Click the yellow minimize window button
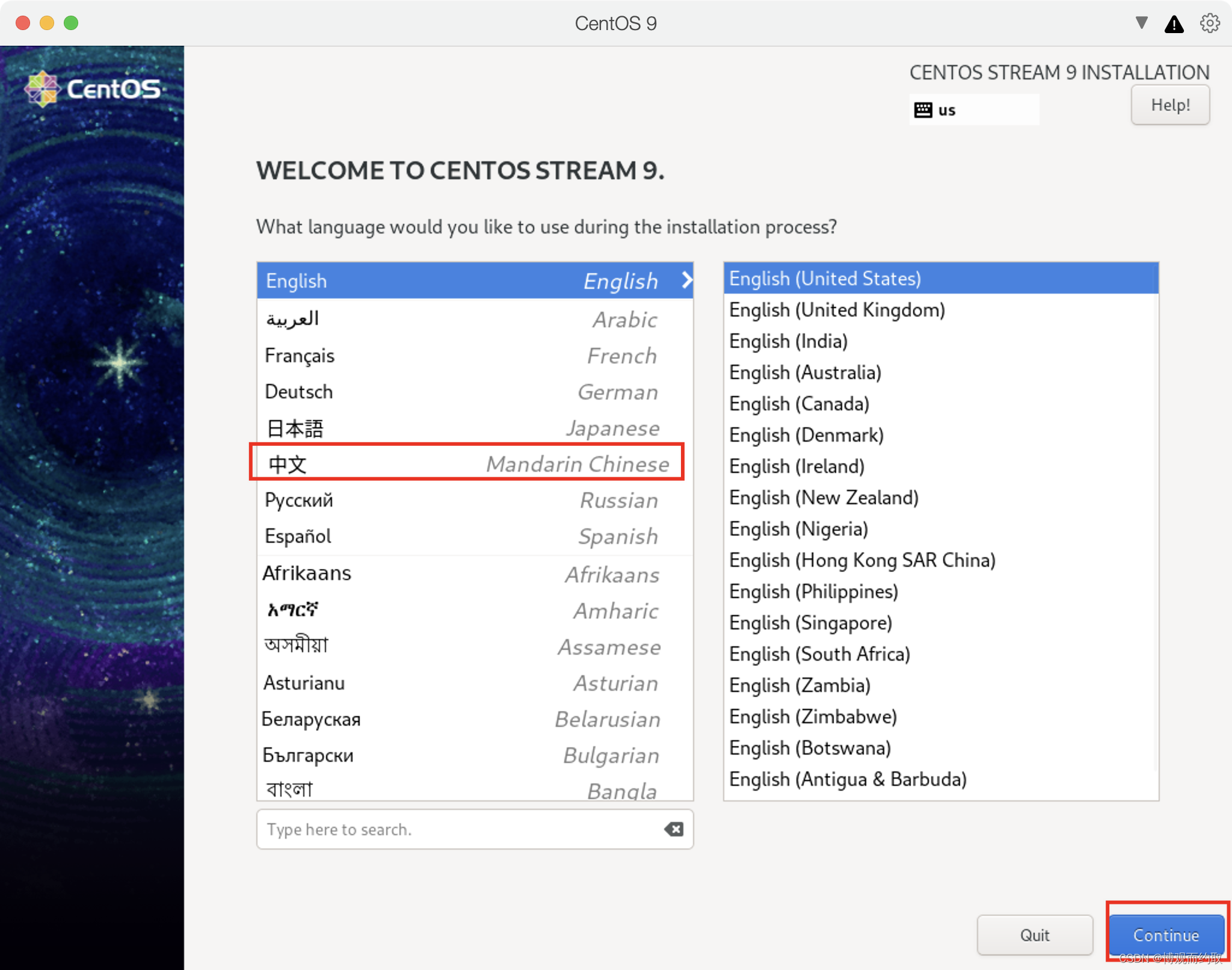Screen dimensions: 1232x970 point(47,23)
